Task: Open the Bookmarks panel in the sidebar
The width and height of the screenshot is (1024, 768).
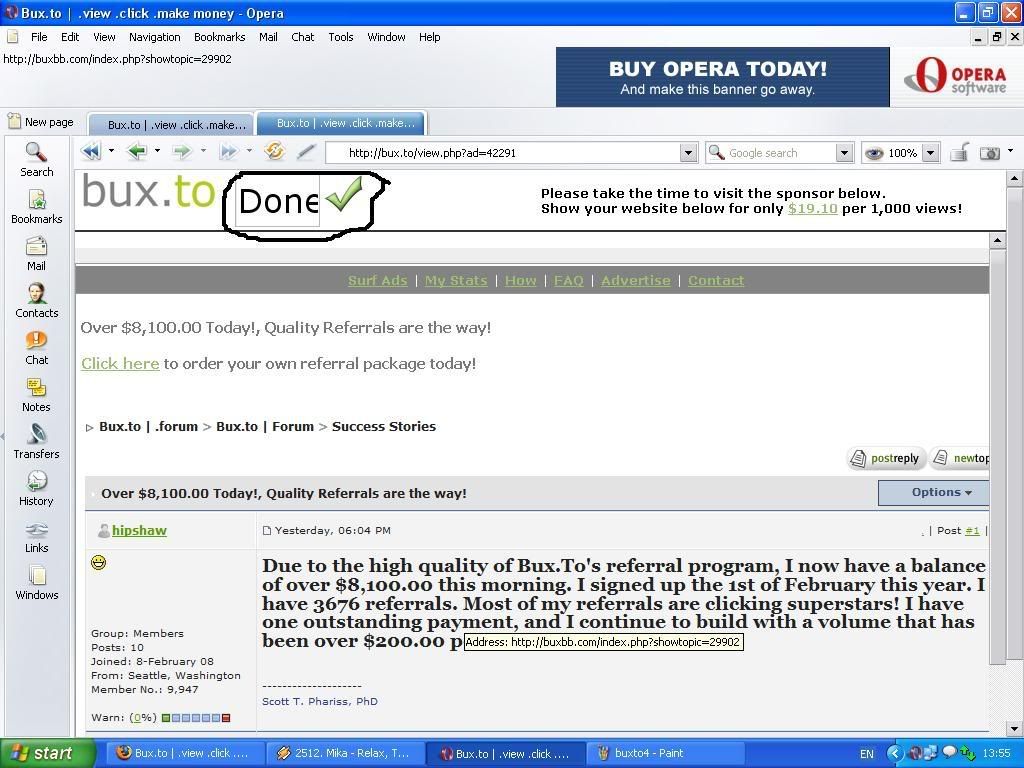Action: [x=37, y=207]
